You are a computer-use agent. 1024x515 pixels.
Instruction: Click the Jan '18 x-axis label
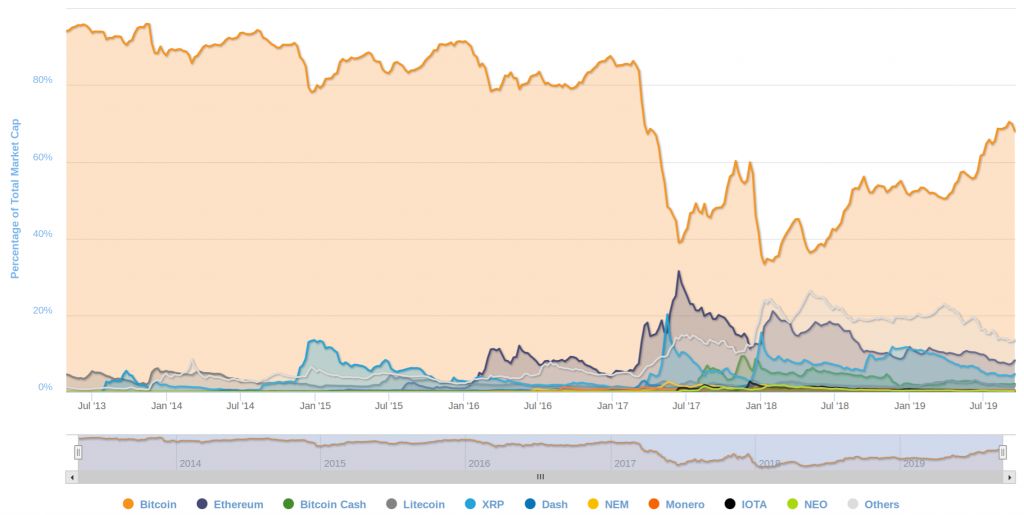[x=761, y=406]
